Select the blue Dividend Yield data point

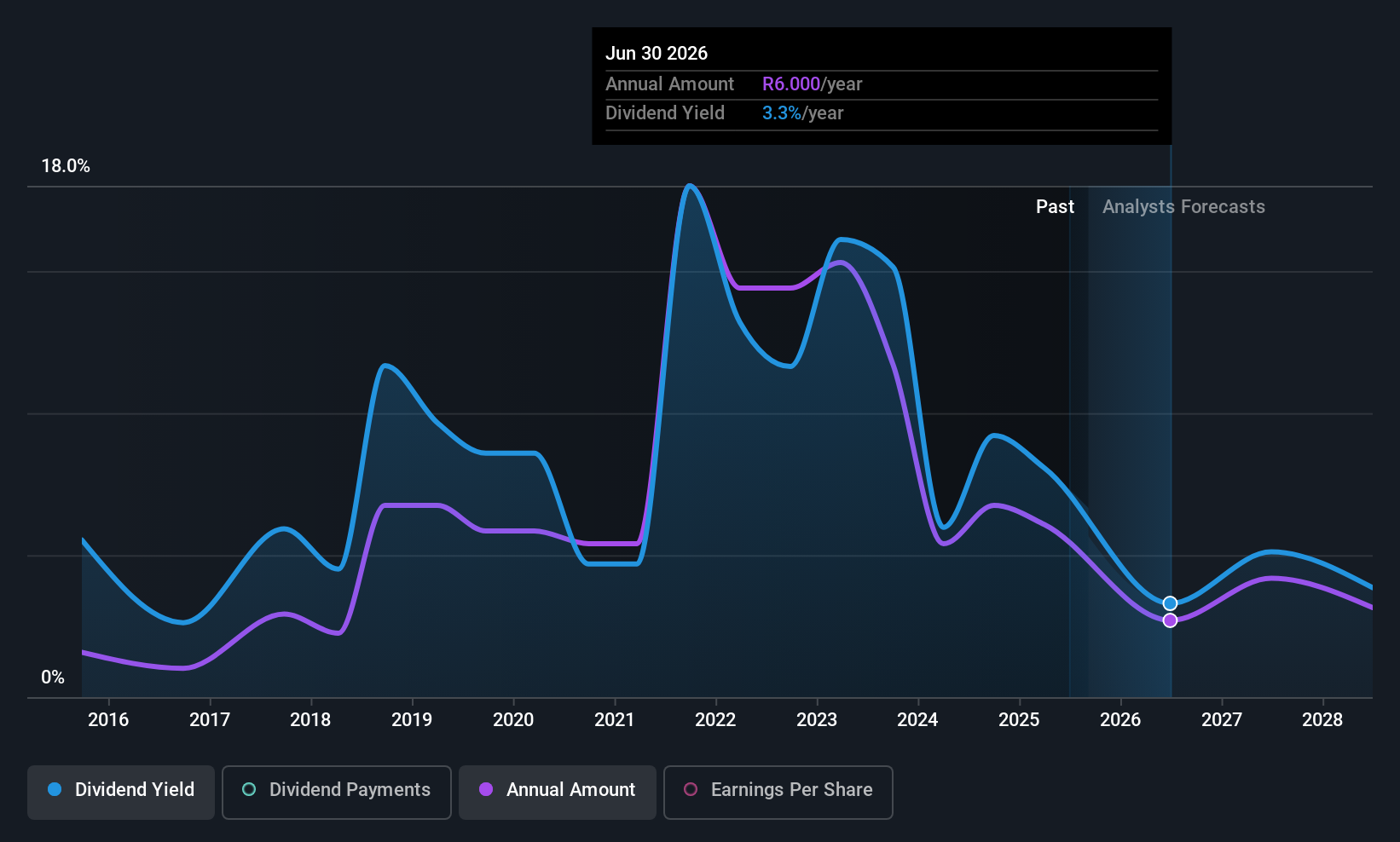pos(1170,603)
